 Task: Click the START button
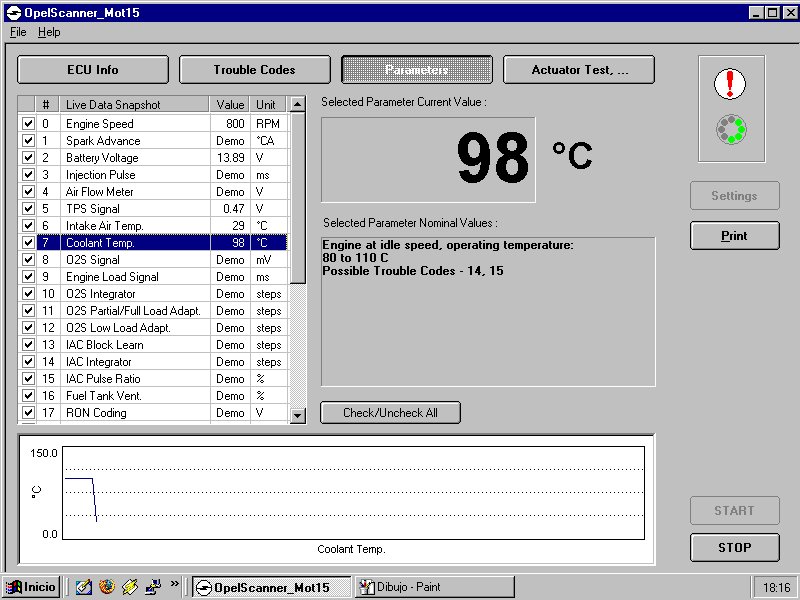[735, 510]
